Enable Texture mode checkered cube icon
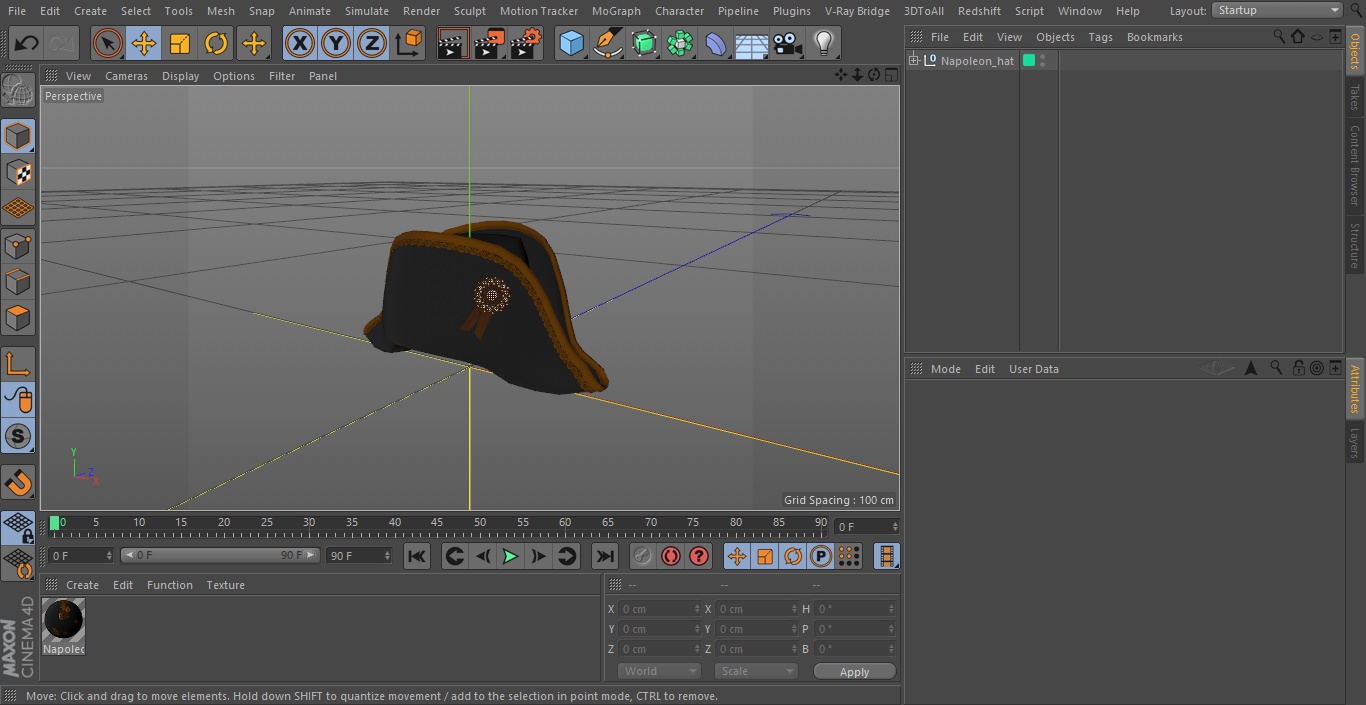 coord(18,172)
